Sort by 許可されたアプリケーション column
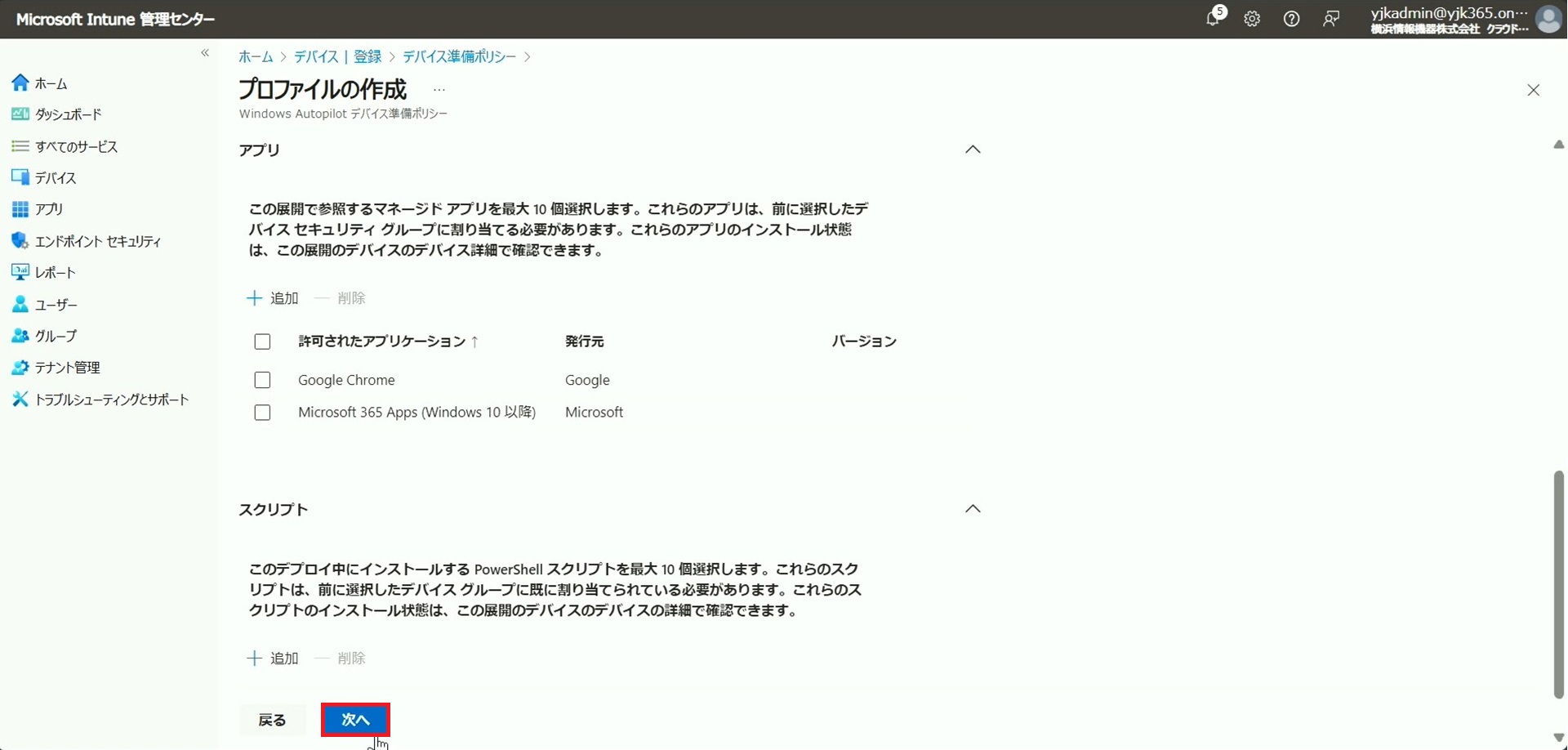 [x=388, y=342]
